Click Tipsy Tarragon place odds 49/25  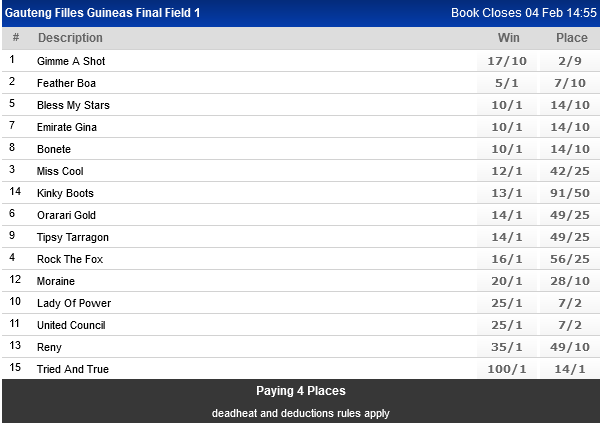click(572, 237)
